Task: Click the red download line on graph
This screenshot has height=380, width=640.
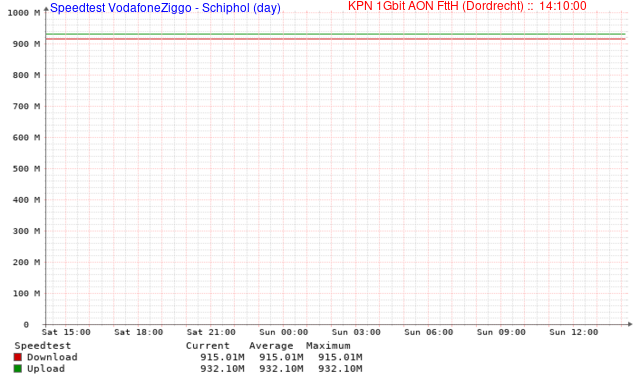Action: click(x=336, y=39)
